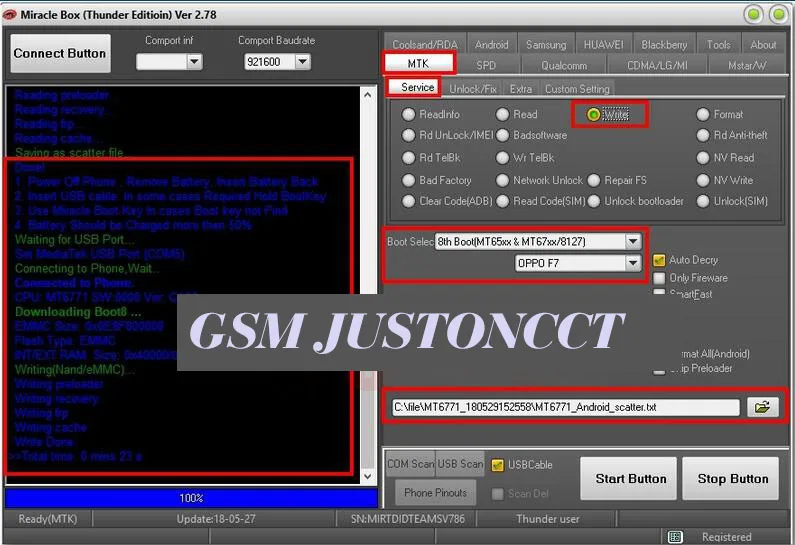Screen dimensions: 795x545
Task: Click the SN:MIRTDIDTEAMSV786 status text
Action: pyautogui.click(x=408, y=519)
